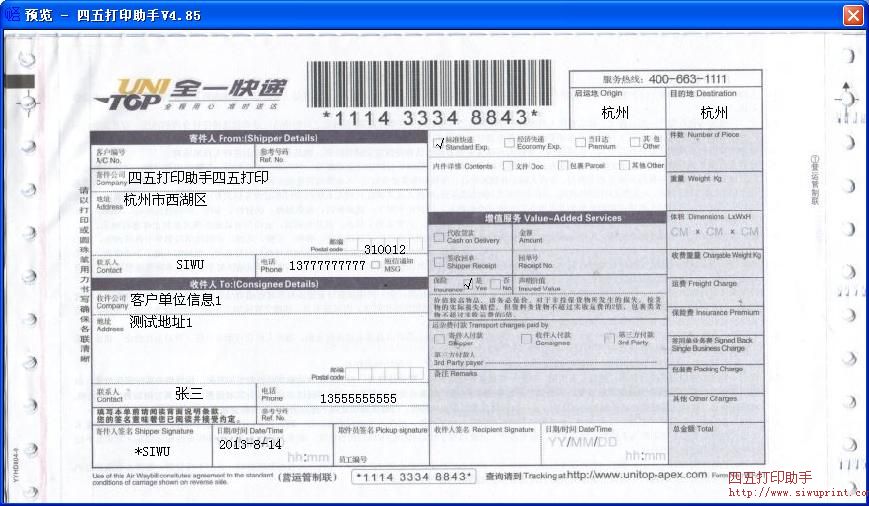Viewport: 869px width, 506px height.
Task: Tick the Cash on Delivery checkbox
Action: click(439, 237)
